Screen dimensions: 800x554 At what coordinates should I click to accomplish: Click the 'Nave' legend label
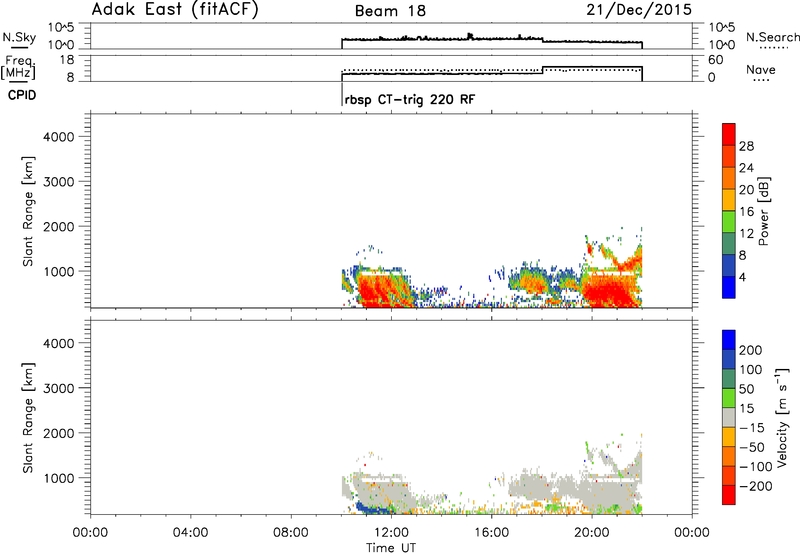[x=761, y=70]
